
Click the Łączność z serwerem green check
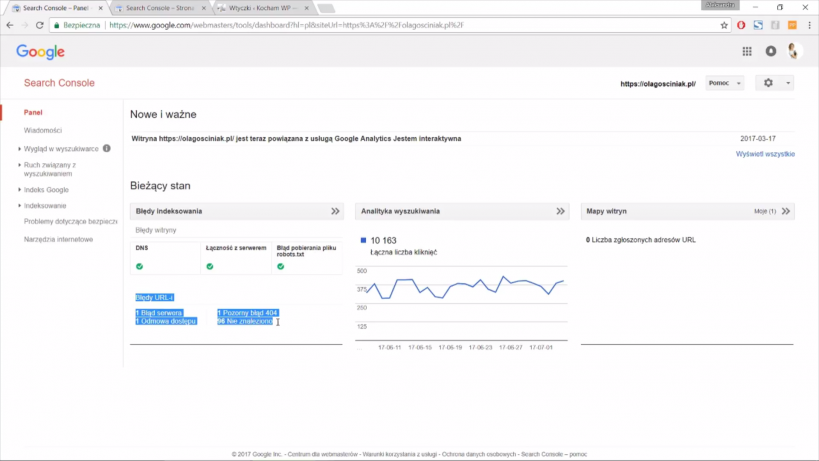[210, 266]
